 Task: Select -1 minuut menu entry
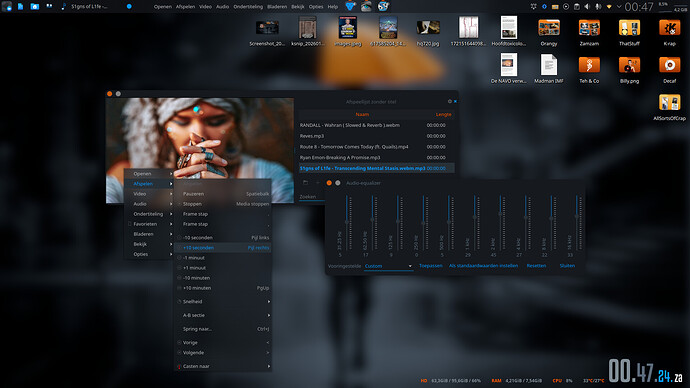pyautogui.click(x=223, y=258)
